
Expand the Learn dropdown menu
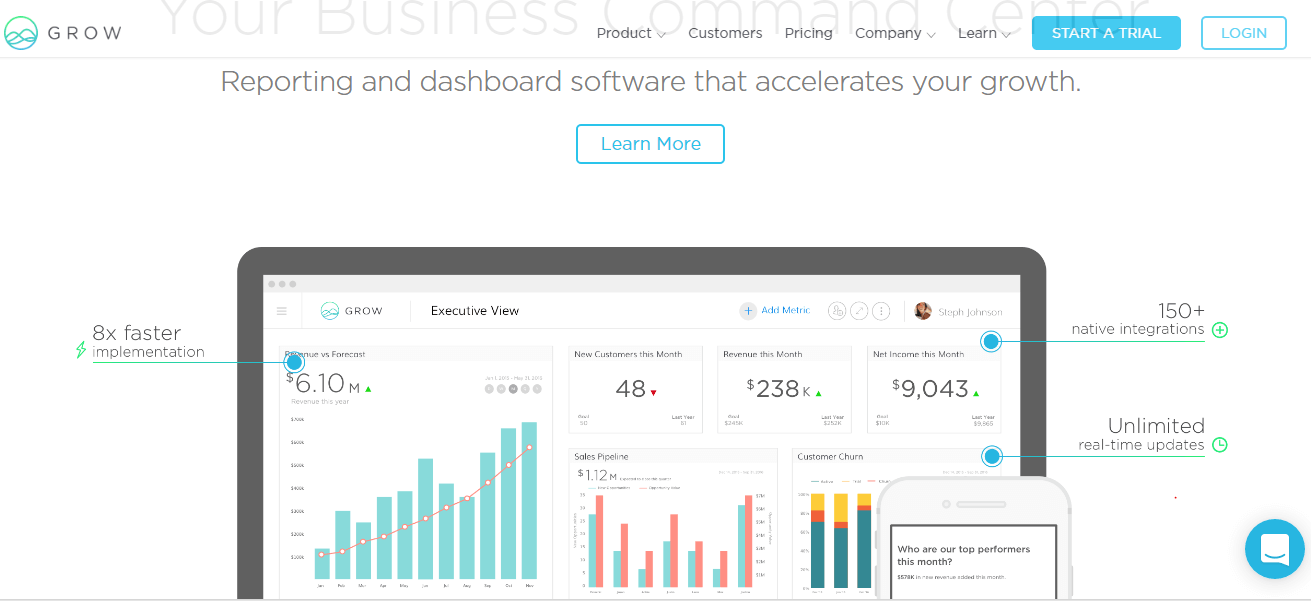[983, 33]
